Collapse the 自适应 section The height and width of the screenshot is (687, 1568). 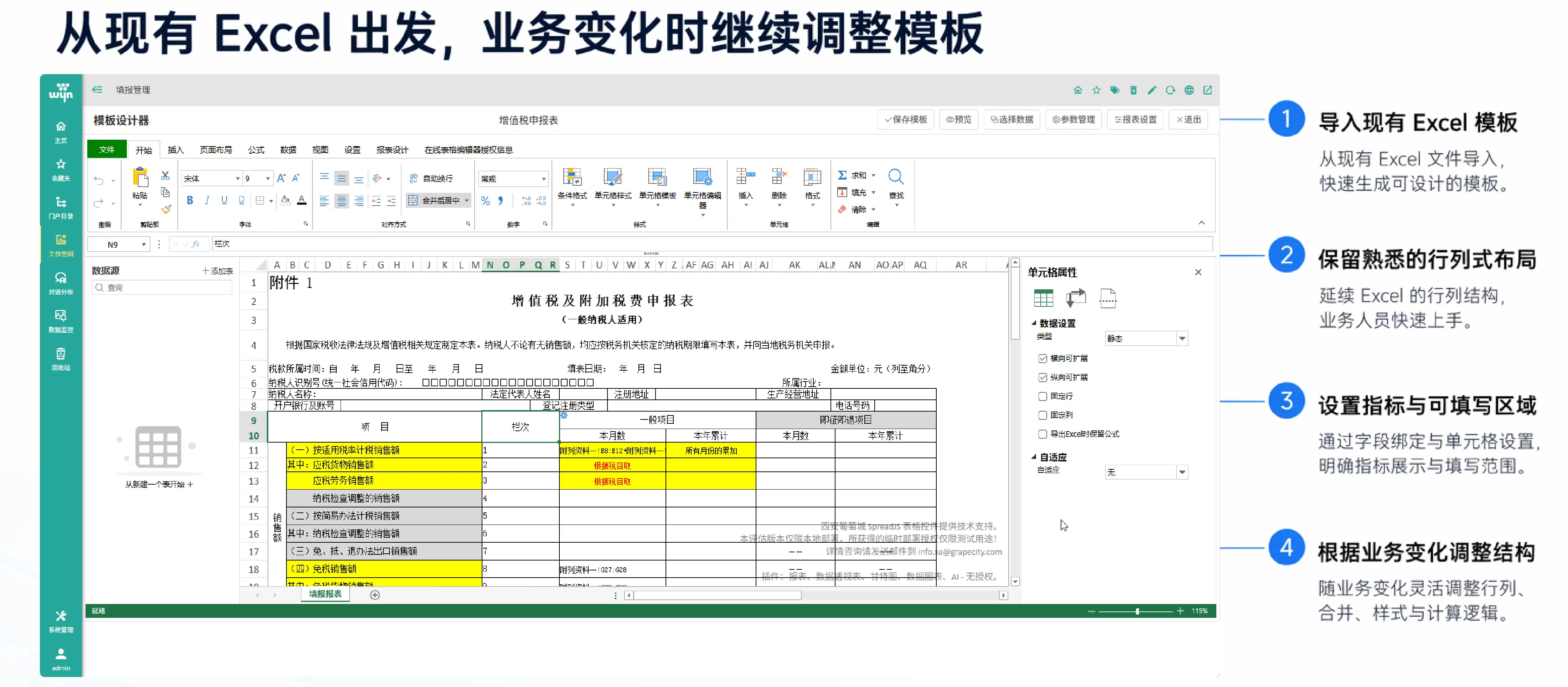tap(1034, 457)
